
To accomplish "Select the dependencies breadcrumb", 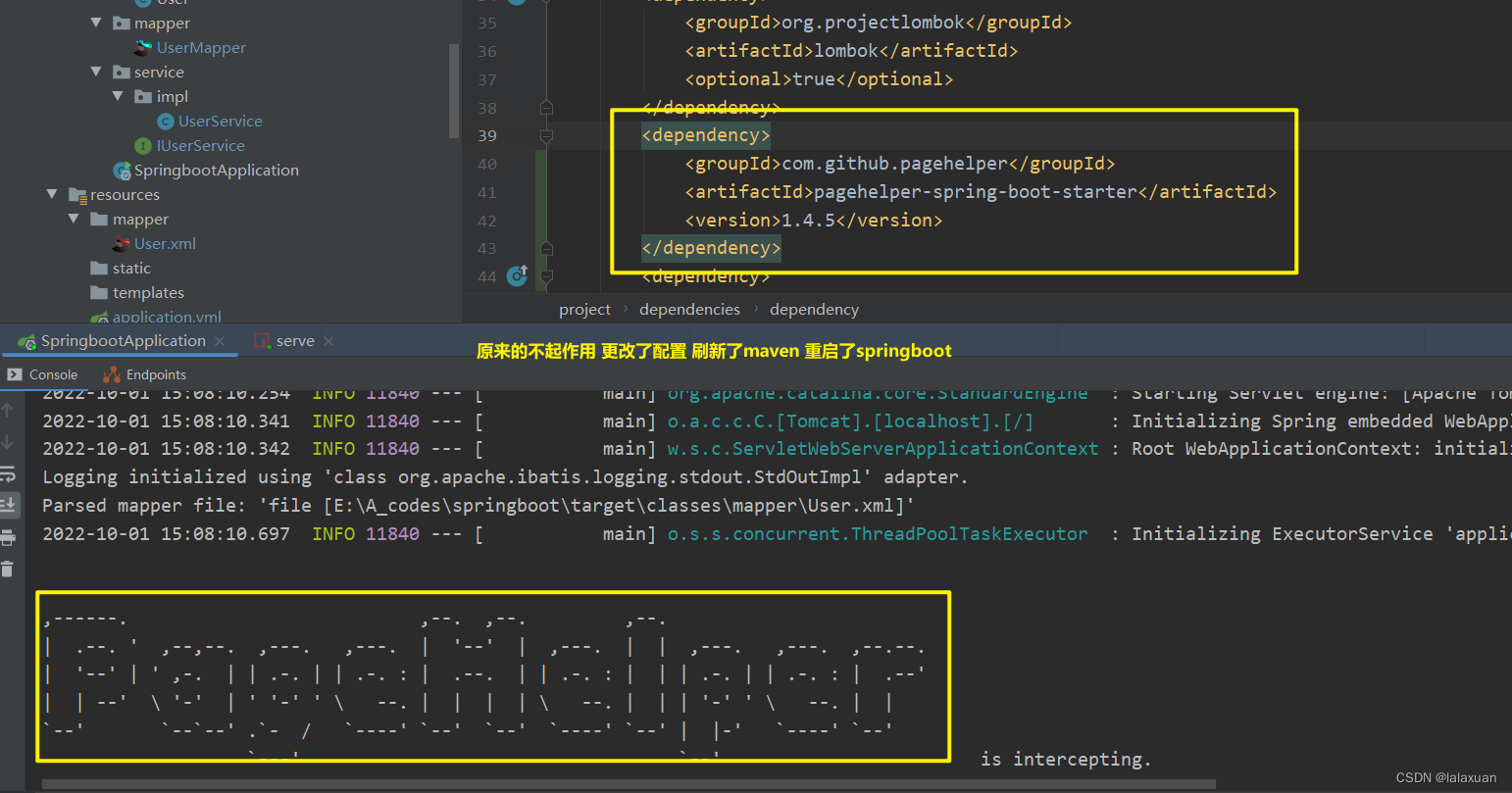I will (689, 310).
